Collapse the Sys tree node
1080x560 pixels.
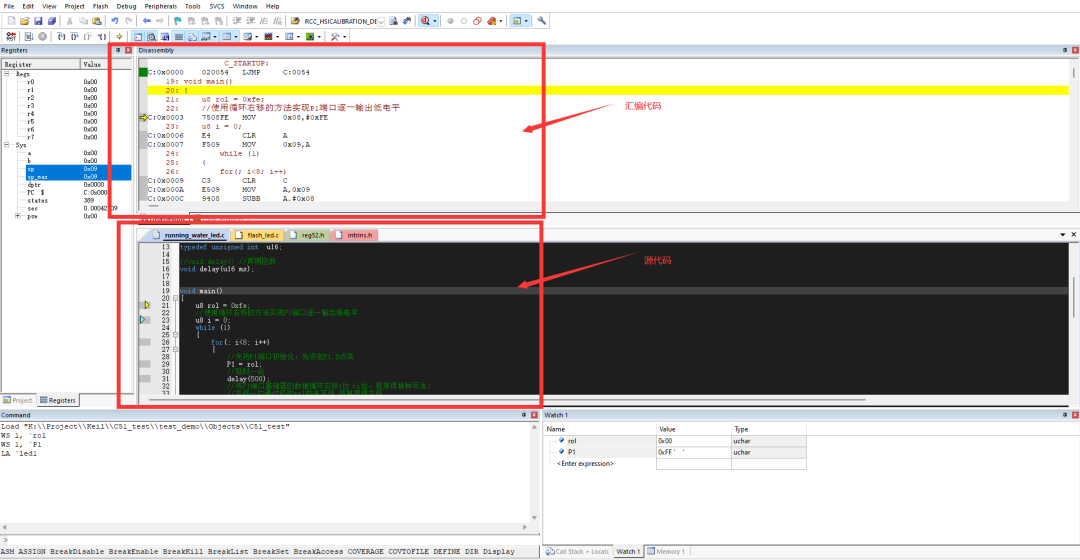coord(7,145)
